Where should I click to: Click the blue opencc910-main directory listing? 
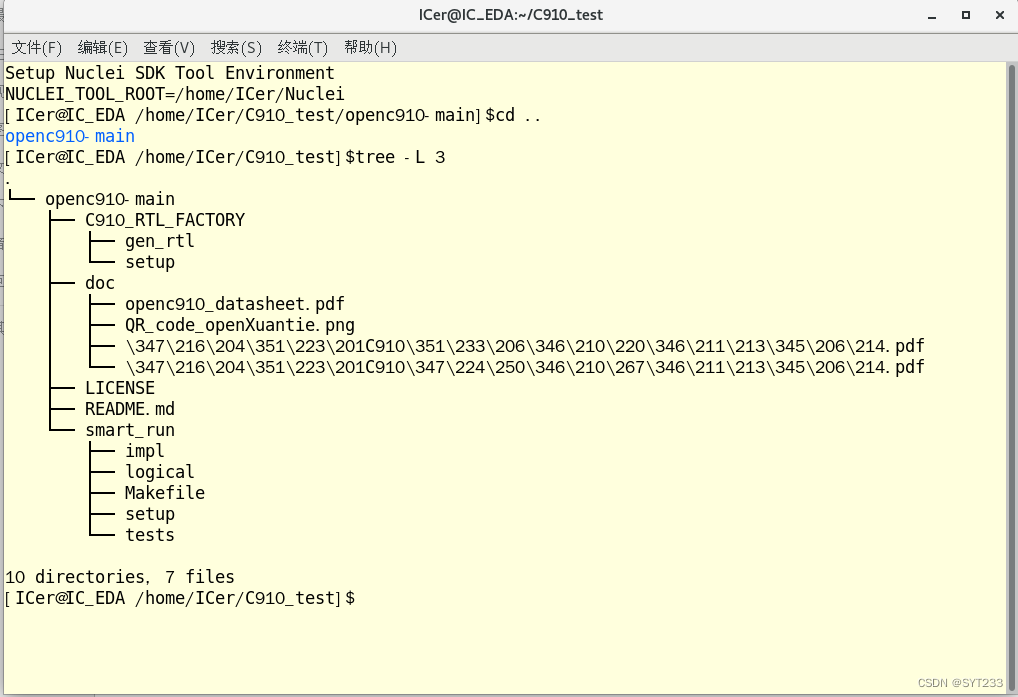tap(70, 136)
